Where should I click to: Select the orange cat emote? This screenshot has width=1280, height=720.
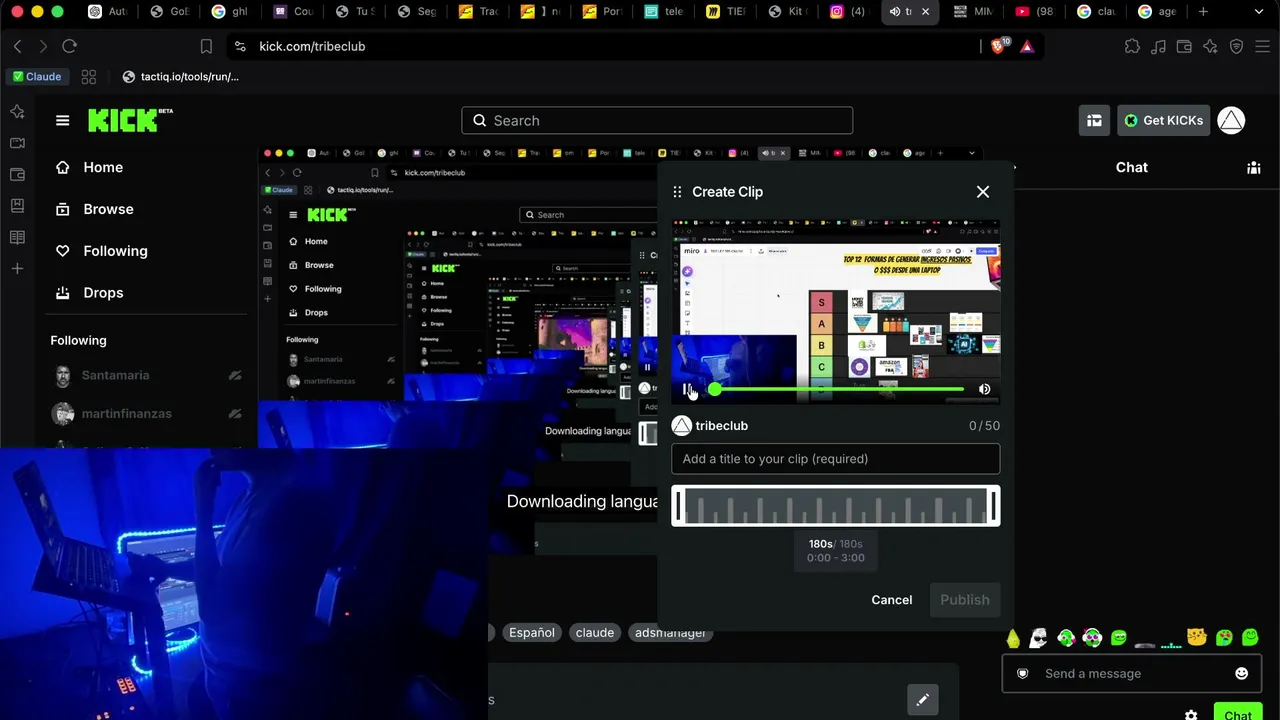1197,638
